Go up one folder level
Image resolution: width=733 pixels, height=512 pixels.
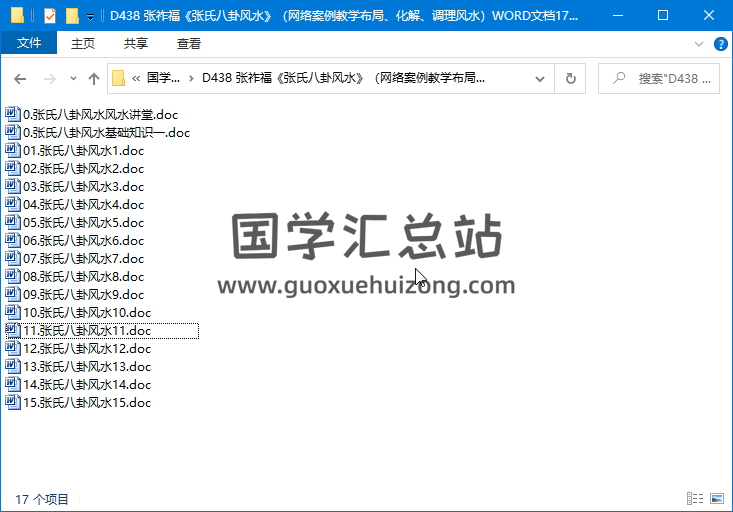94,79
